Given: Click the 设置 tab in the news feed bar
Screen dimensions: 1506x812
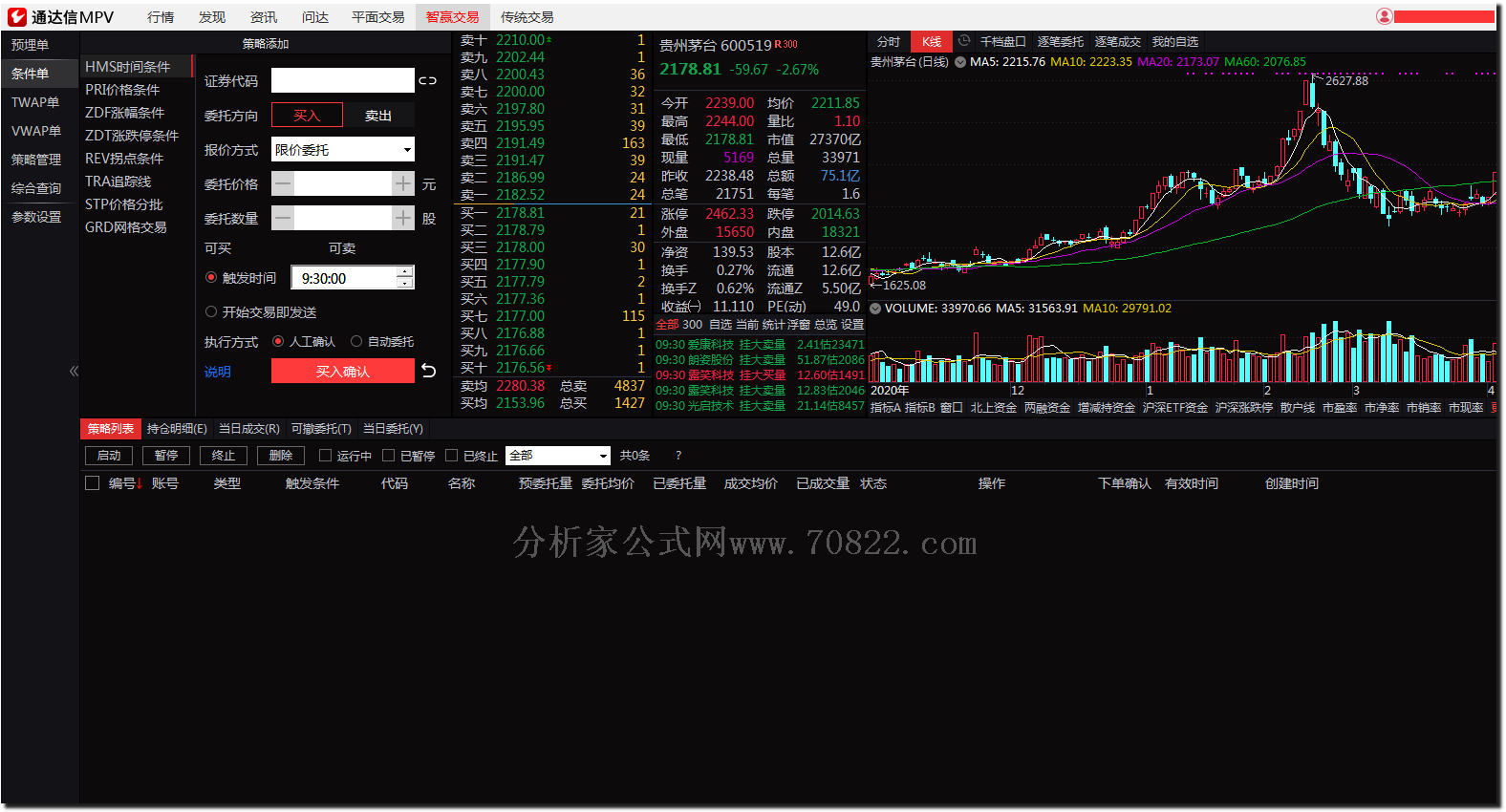Looking at the screenshot, I should coord(852,325).
